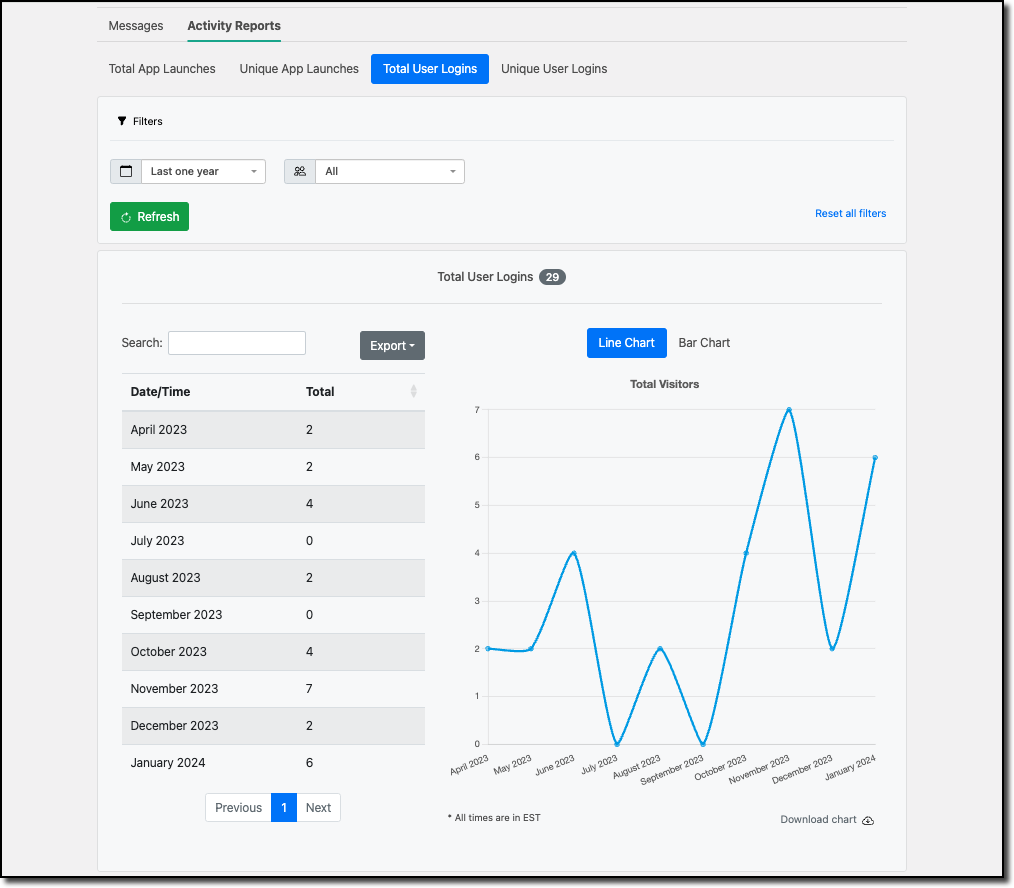Click the download chart cloud icon
The height and width of the screenshot is (888, 1014).
pos(868,820)
